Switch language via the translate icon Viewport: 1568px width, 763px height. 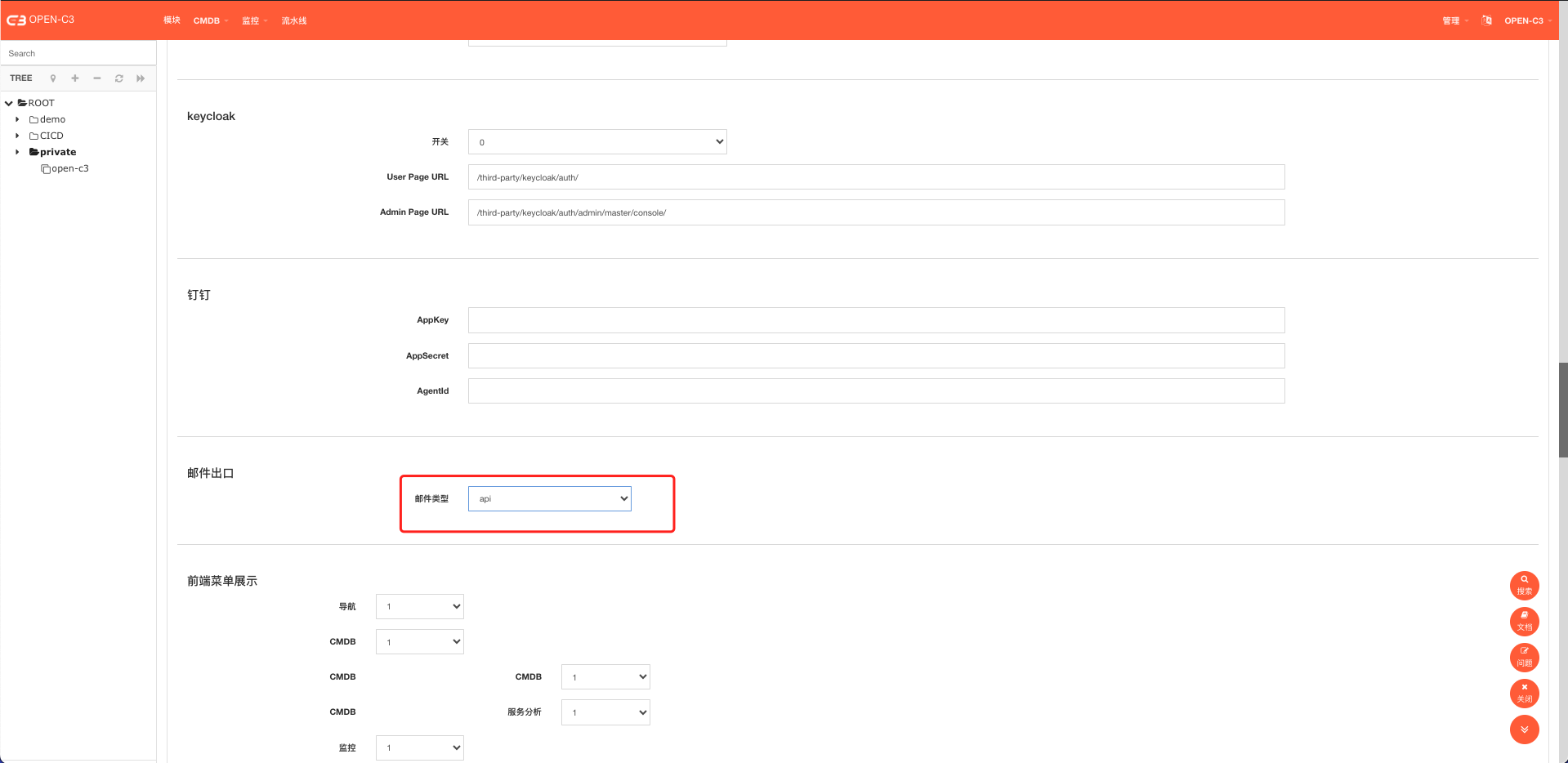tap(1486, 20)
